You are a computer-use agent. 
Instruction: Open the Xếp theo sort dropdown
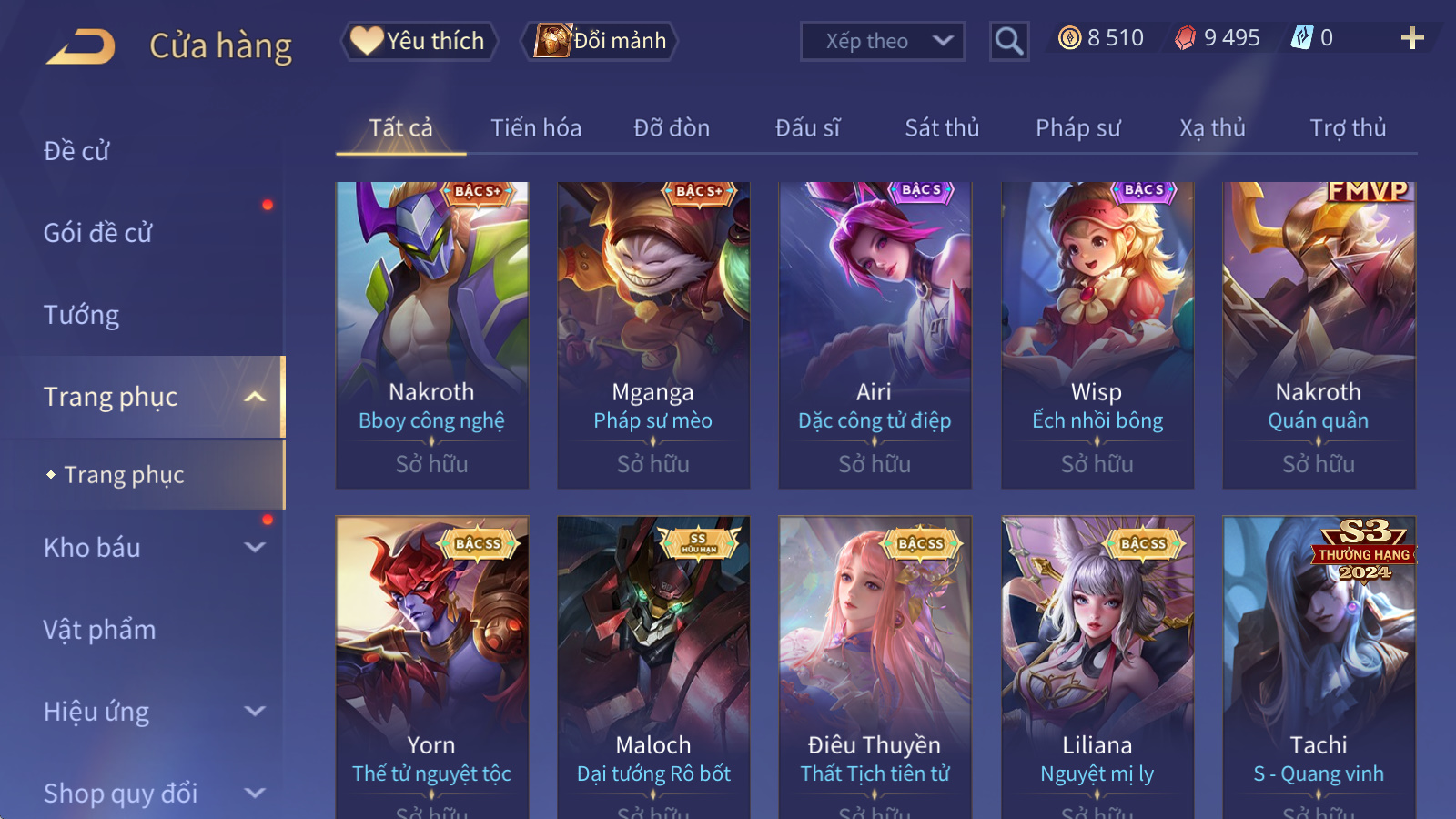click(x=883, y=41)
